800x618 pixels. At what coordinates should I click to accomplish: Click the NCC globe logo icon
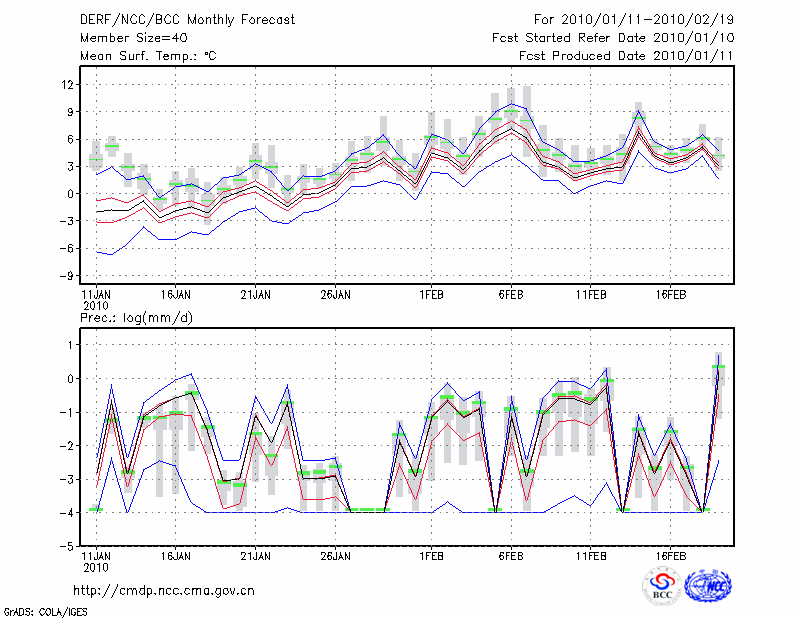(707, 586)
